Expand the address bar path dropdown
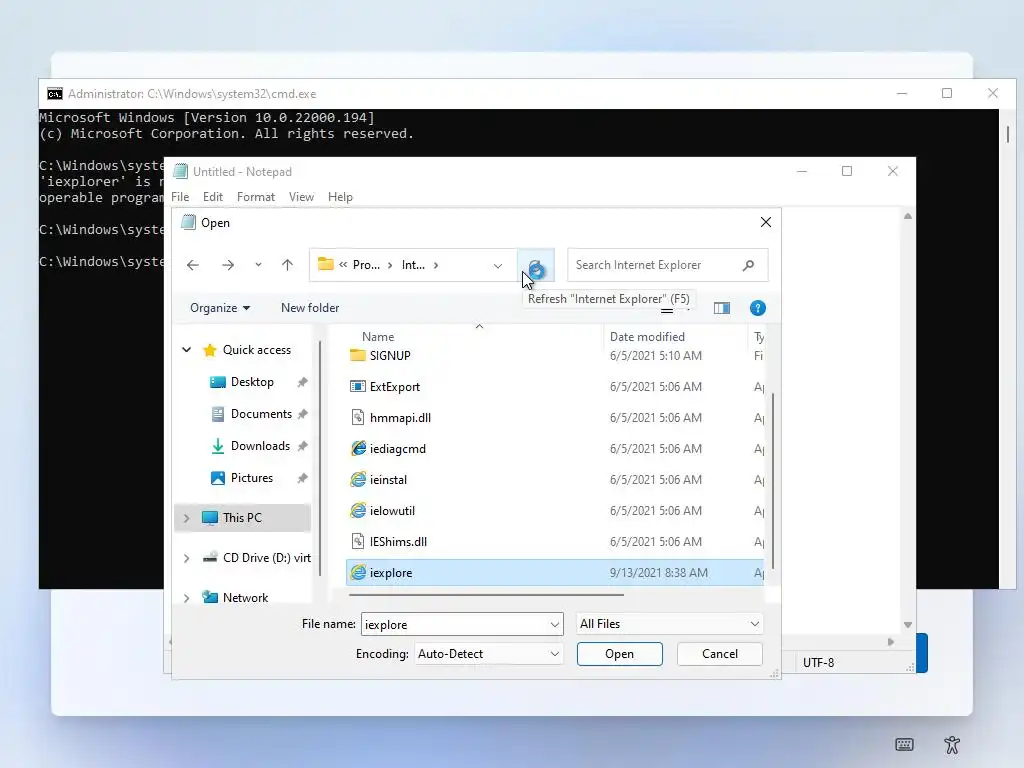This screenshot has width=1024, height=768. tap(498, 266)
